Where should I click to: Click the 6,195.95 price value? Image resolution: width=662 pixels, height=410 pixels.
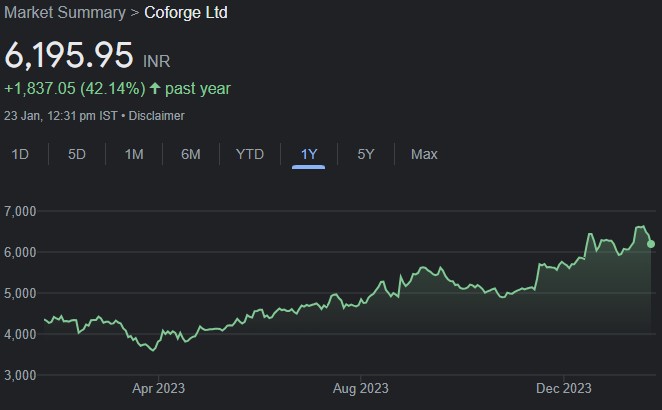point(69,55)
